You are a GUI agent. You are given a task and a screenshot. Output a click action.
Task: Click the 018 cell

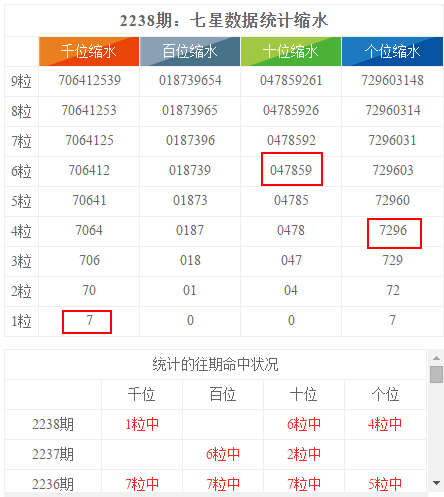[190, 260]
